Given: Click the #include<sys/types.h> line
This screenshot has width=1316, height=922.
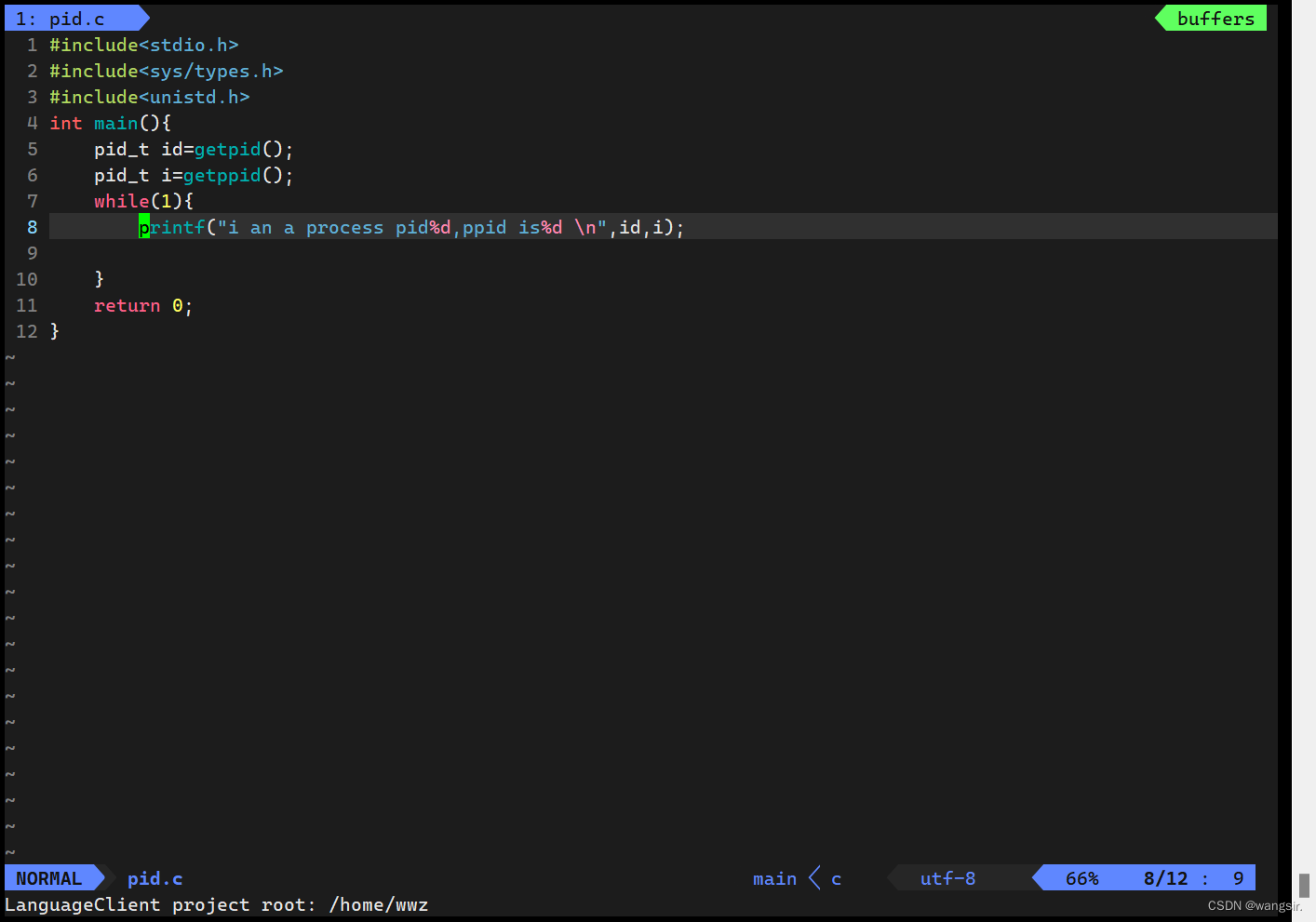Looking at the screenshot, I should 167,71.
